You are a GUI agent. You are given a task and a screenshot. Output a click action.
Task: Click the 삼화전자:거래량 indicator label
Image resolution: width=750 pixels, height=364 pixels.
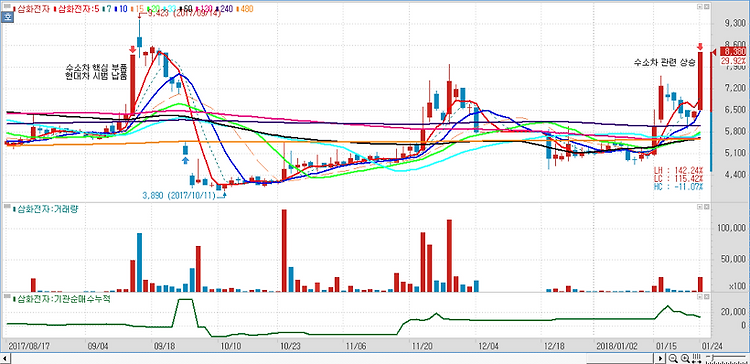pos(47,210)
